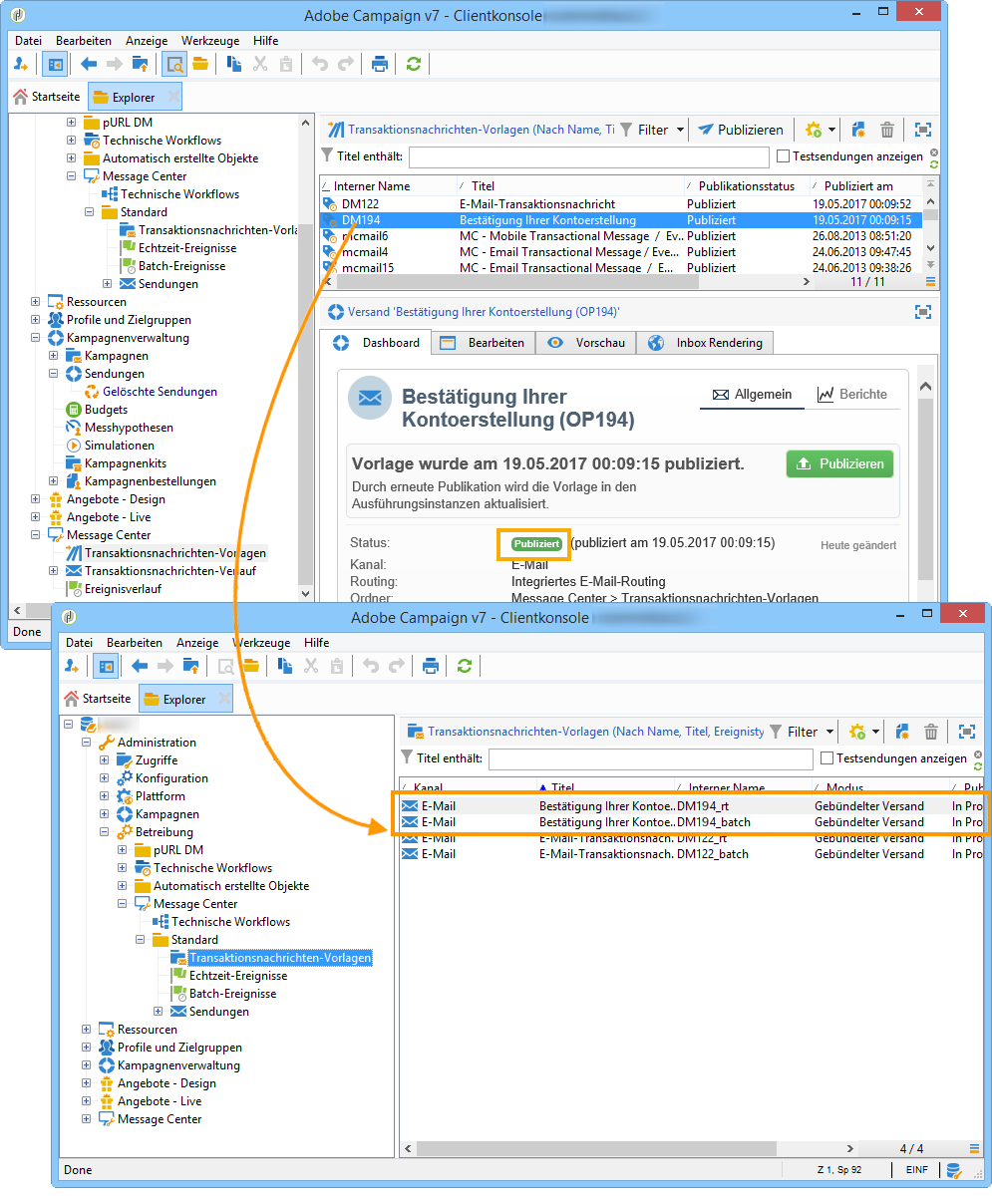Open the Inbox Rendering tab
The width and height of the screenshot is (992, 1204).
point(705,342)
